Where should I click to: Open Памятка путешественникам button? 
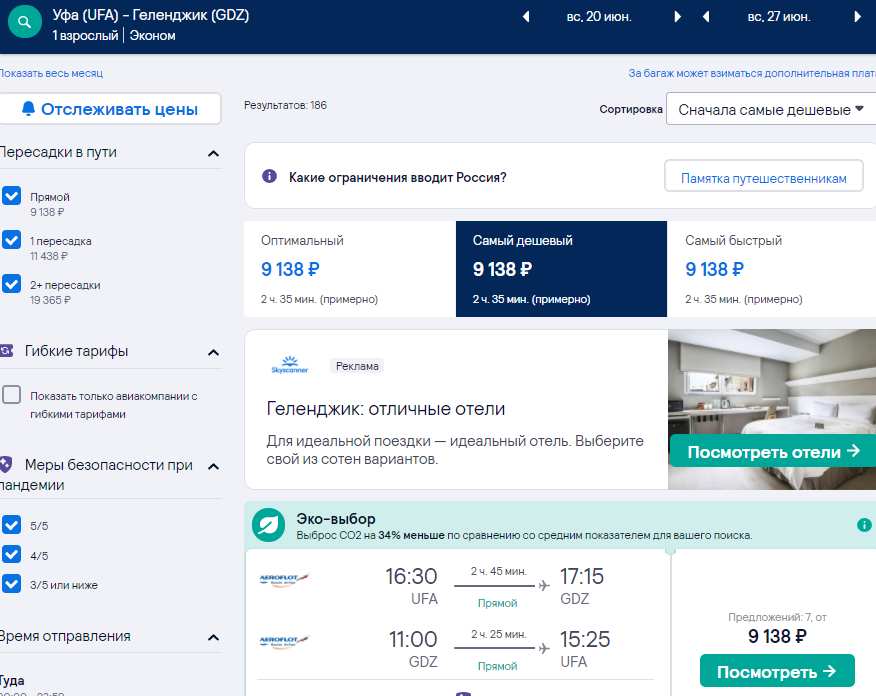[x=764, y=178]
